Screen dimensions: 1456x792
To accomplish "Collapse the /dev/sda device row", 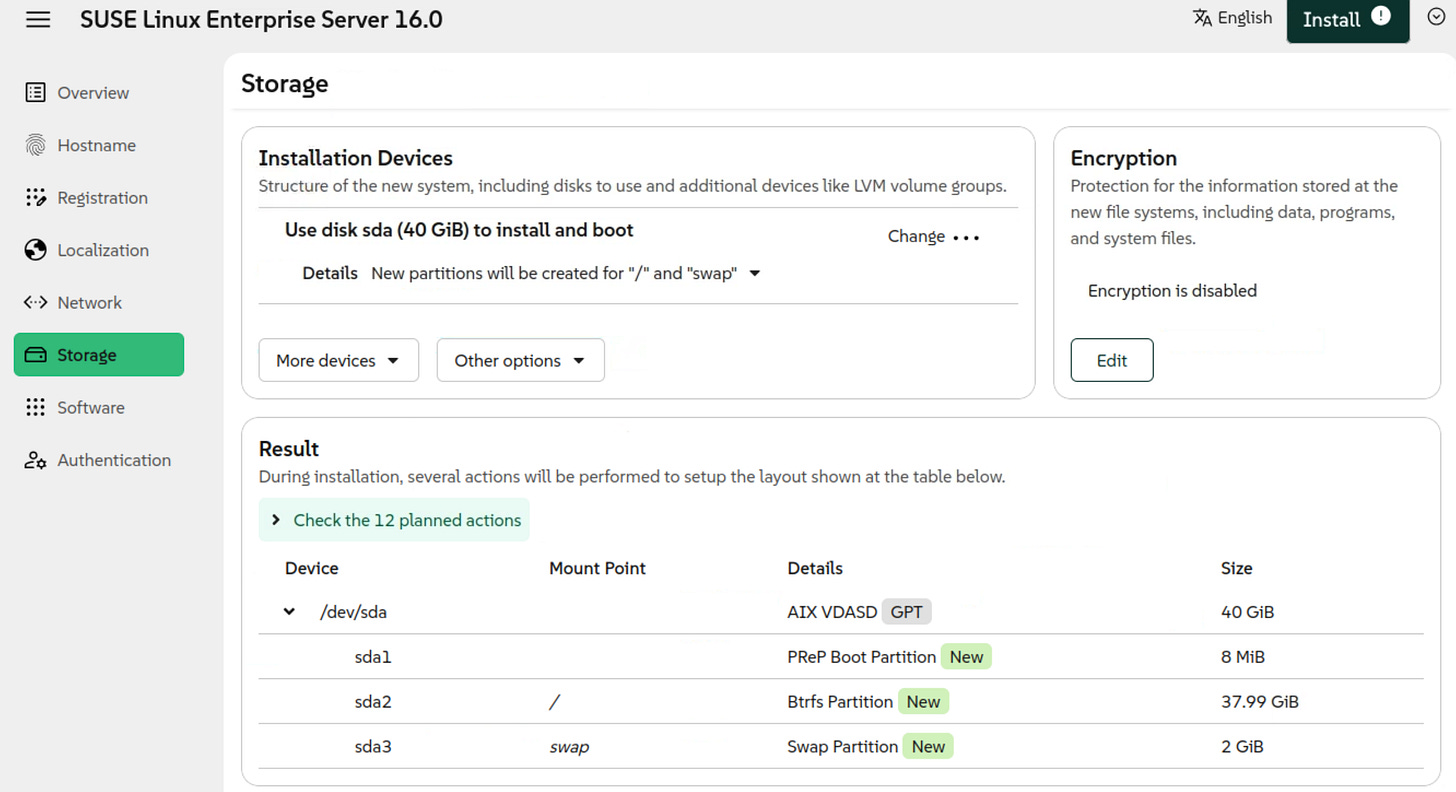I will click(x=289, y=611).
